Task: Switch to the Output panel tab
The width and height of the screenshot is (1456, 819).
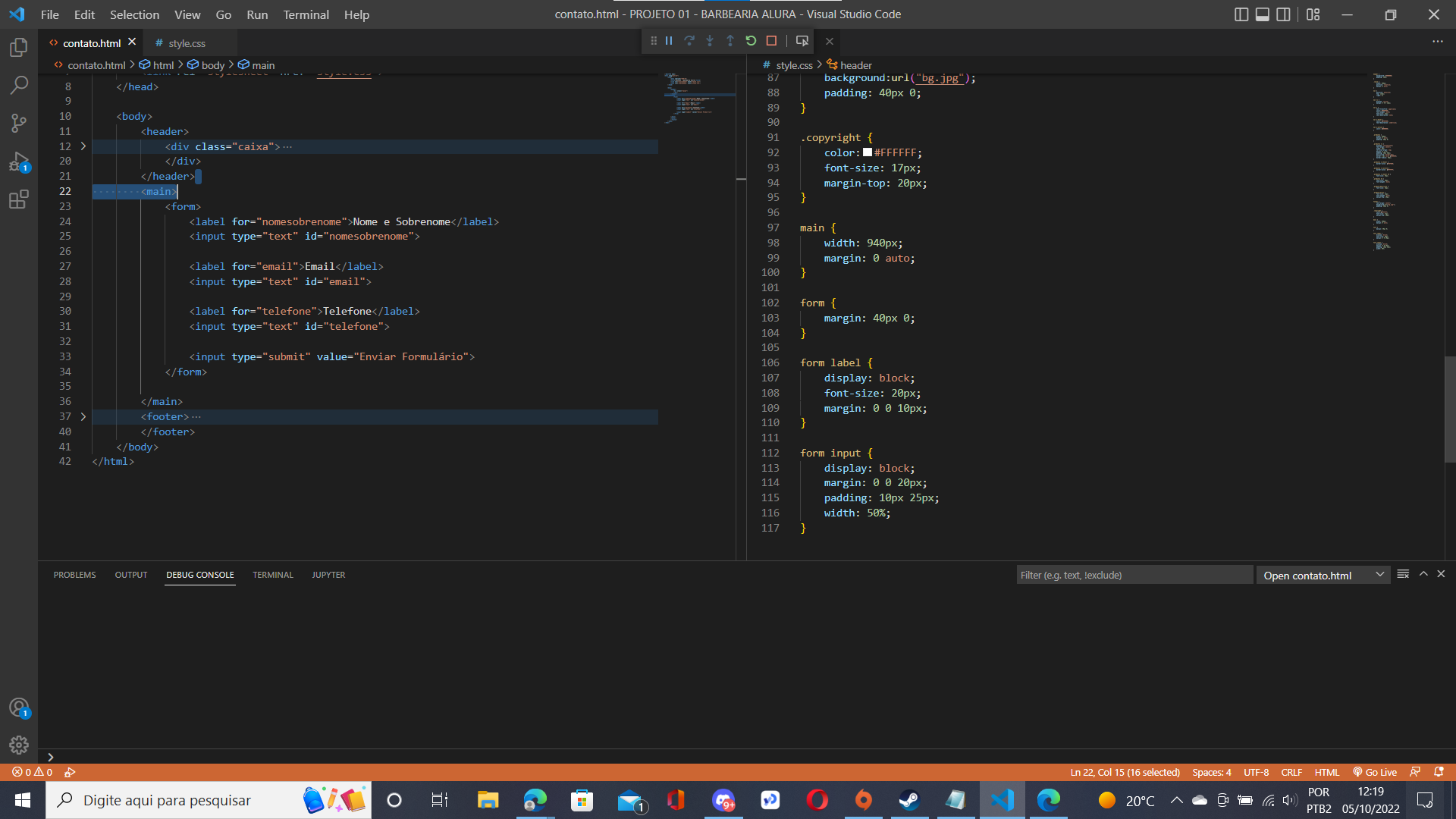Action: point(131,575)
